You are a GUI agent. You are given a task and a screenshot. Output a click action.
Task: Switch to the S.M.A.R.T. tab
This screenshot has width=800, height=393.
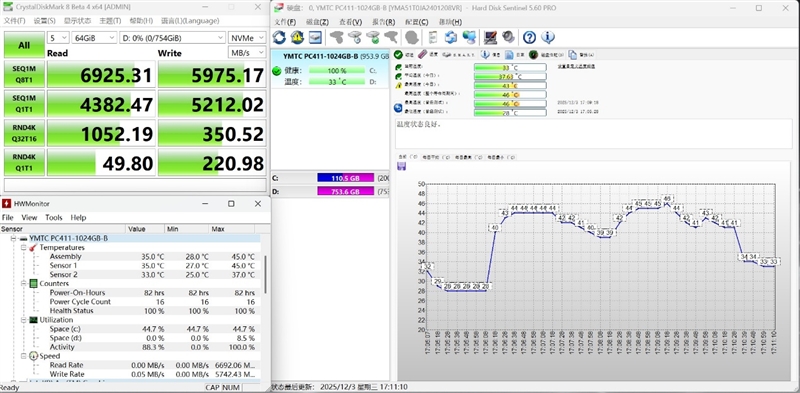click(459, 55)
